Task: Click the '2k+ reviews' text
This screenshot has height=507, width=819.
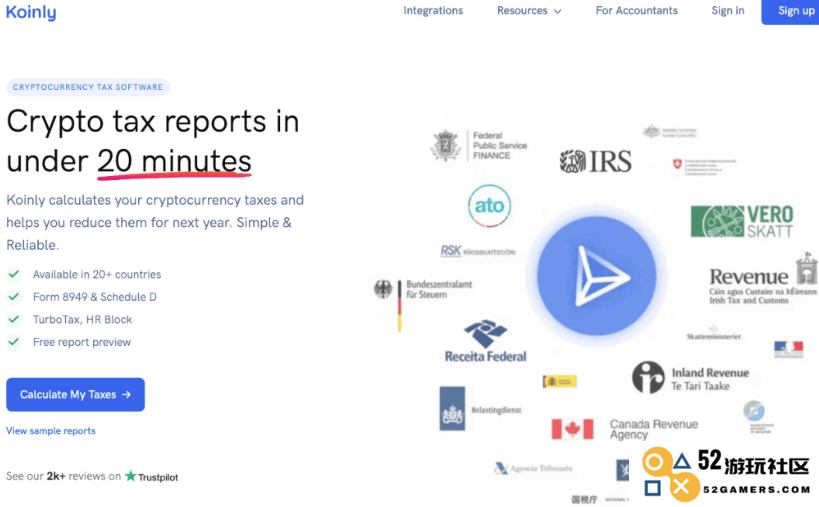Action: 76,476
